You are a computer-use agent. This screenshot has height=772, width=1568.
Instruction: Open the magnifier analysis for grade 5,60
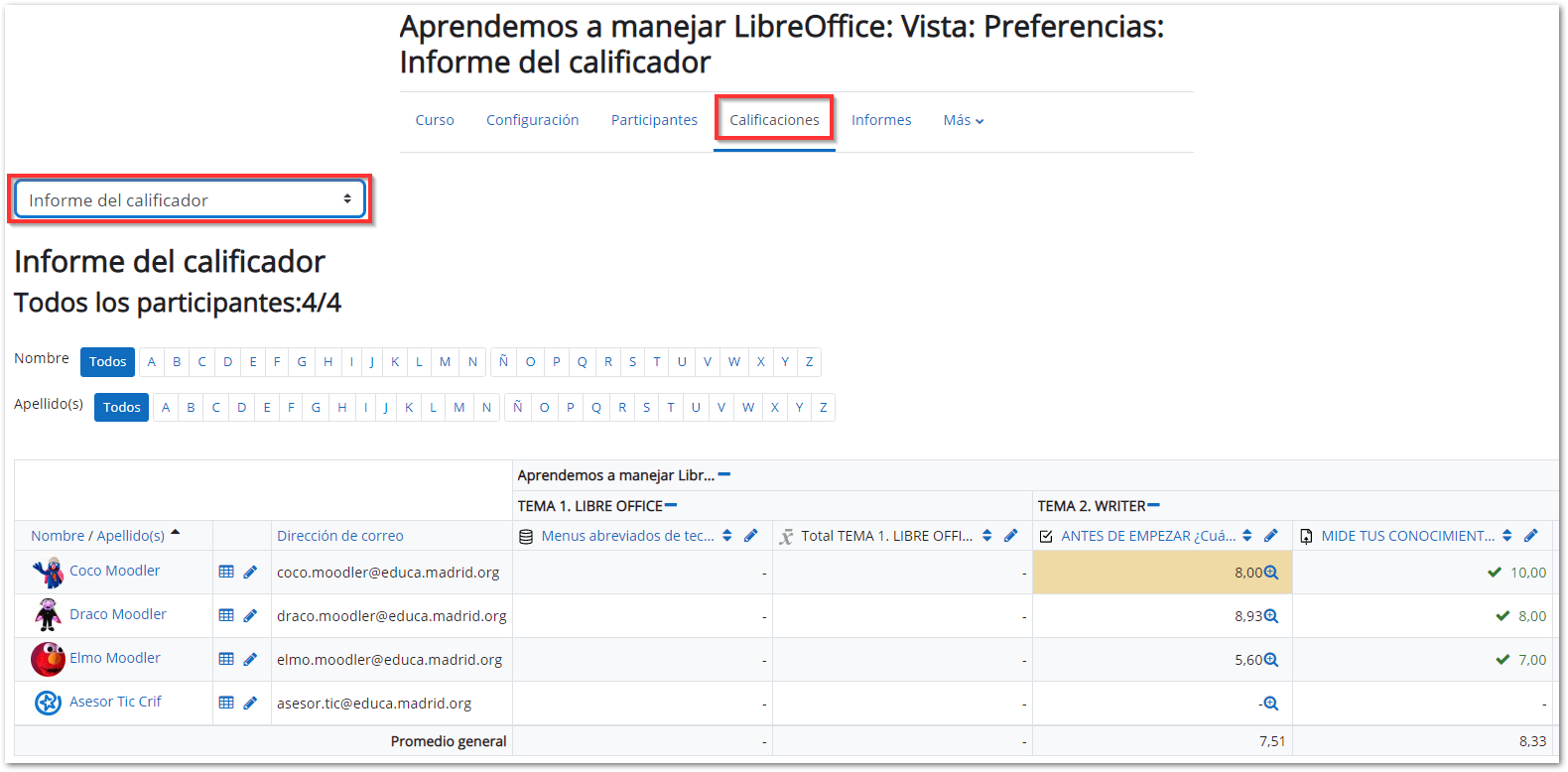point(1271,660)
